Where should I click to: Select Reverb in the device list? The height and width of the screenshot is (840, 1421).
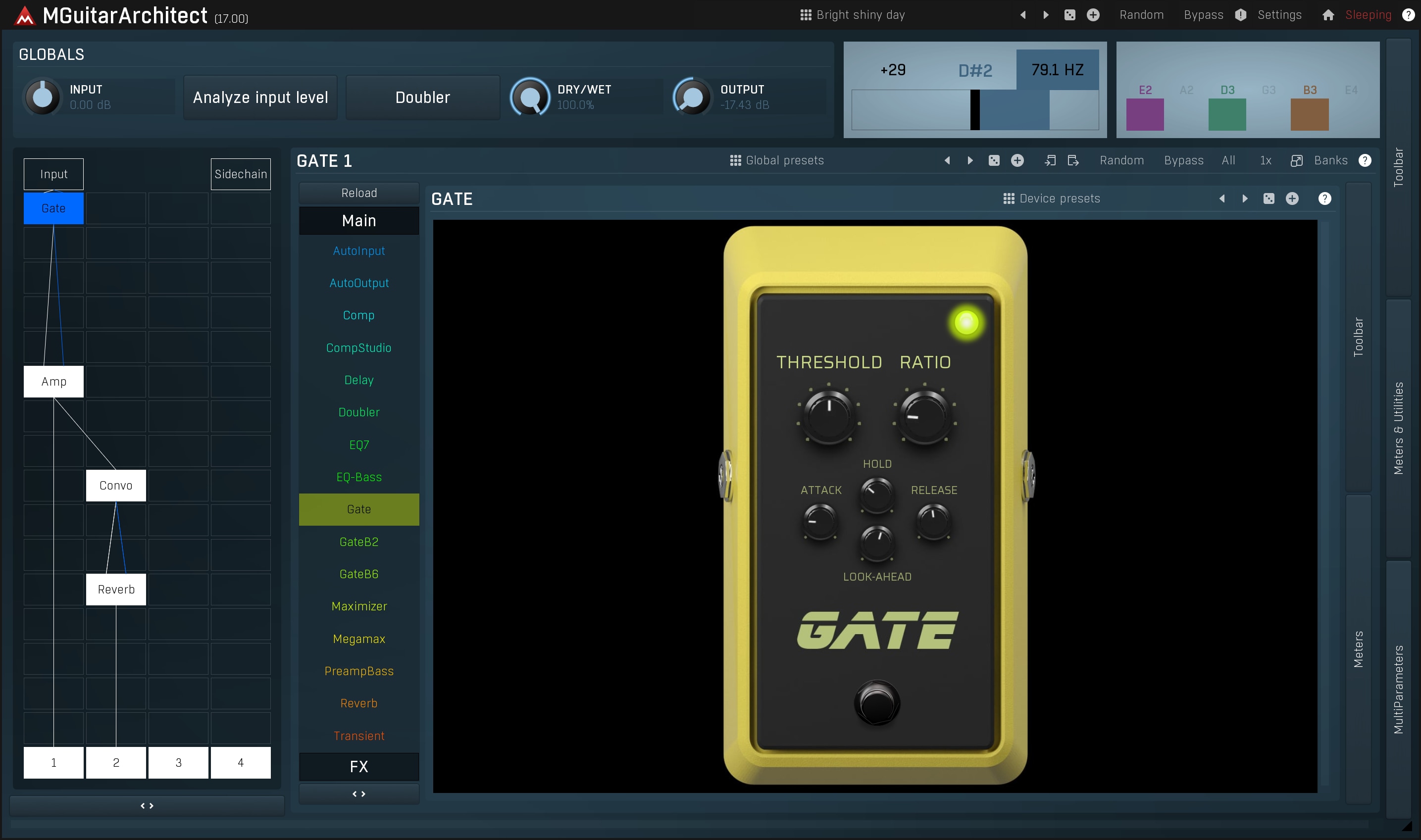pyautogui.click(x=359, y=703)
